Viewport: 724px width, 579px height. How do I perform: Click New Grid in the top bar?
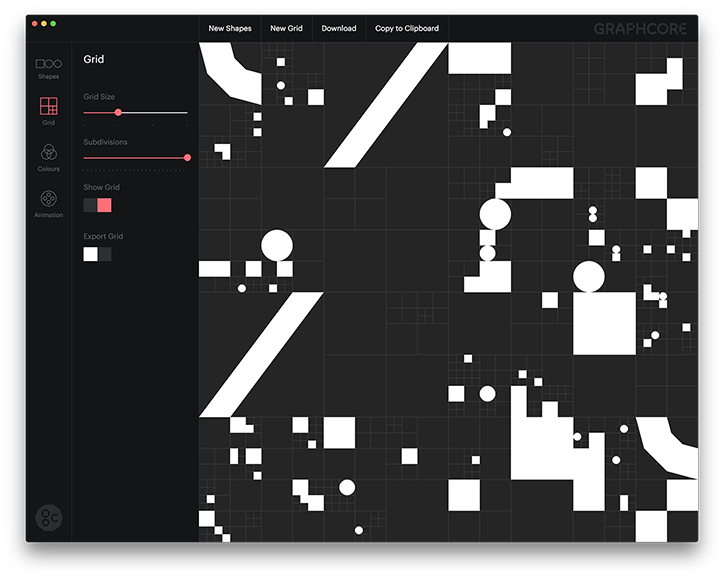point(286,28)
